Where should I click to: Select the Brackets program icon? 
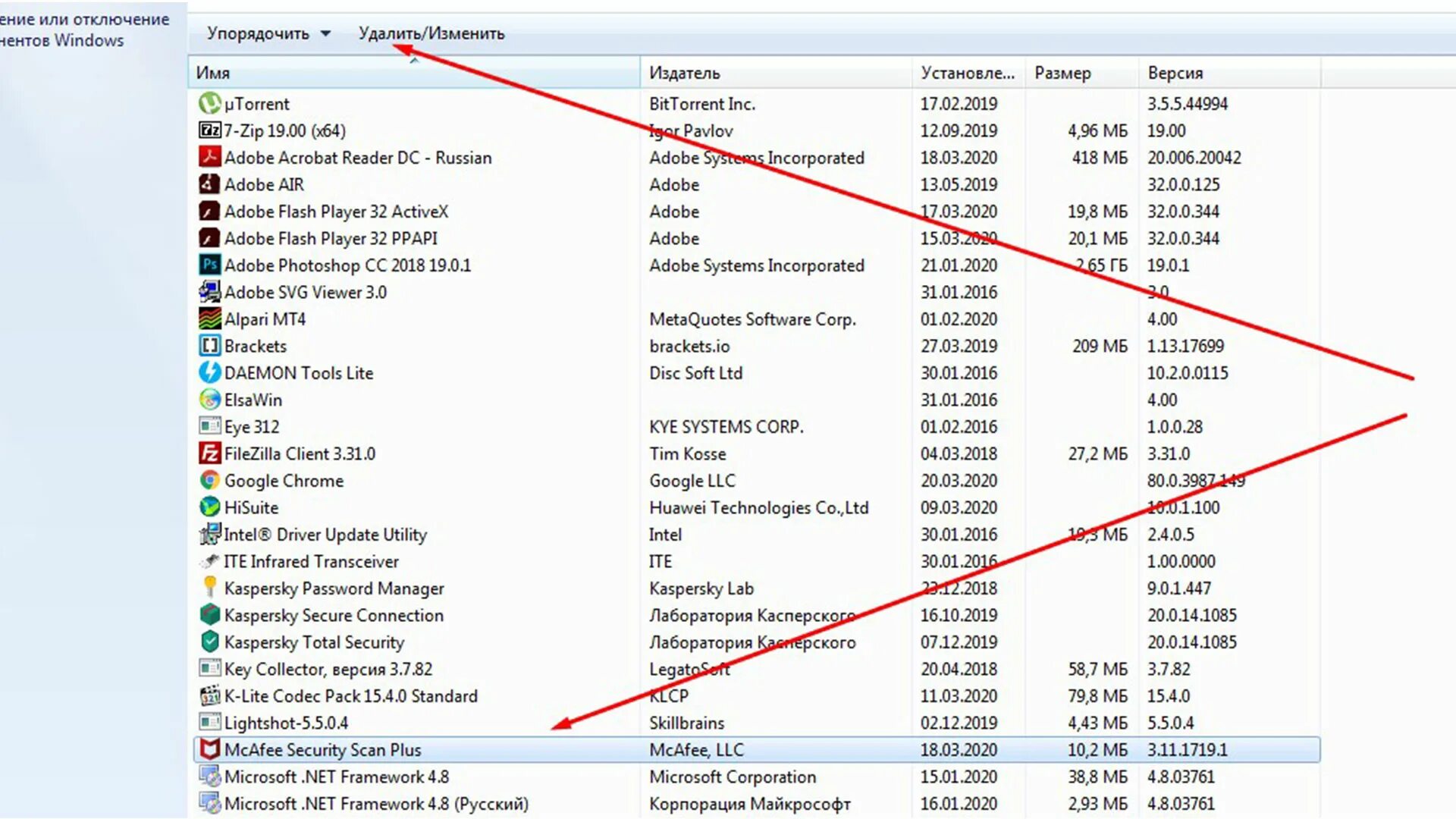pos(209,346)
